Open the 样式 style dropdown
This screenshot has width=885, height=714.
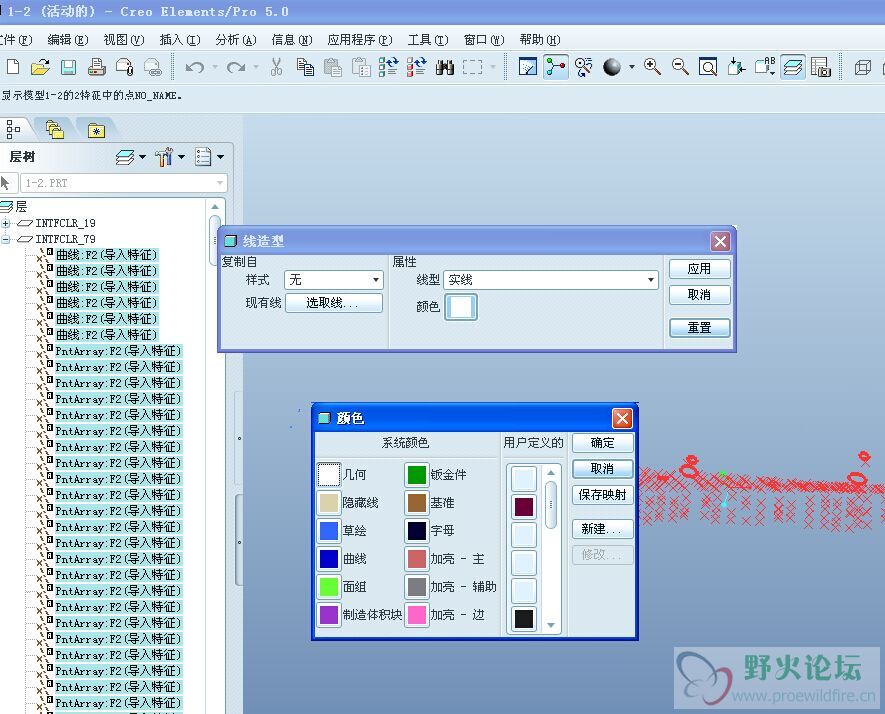tap(334, 280)
